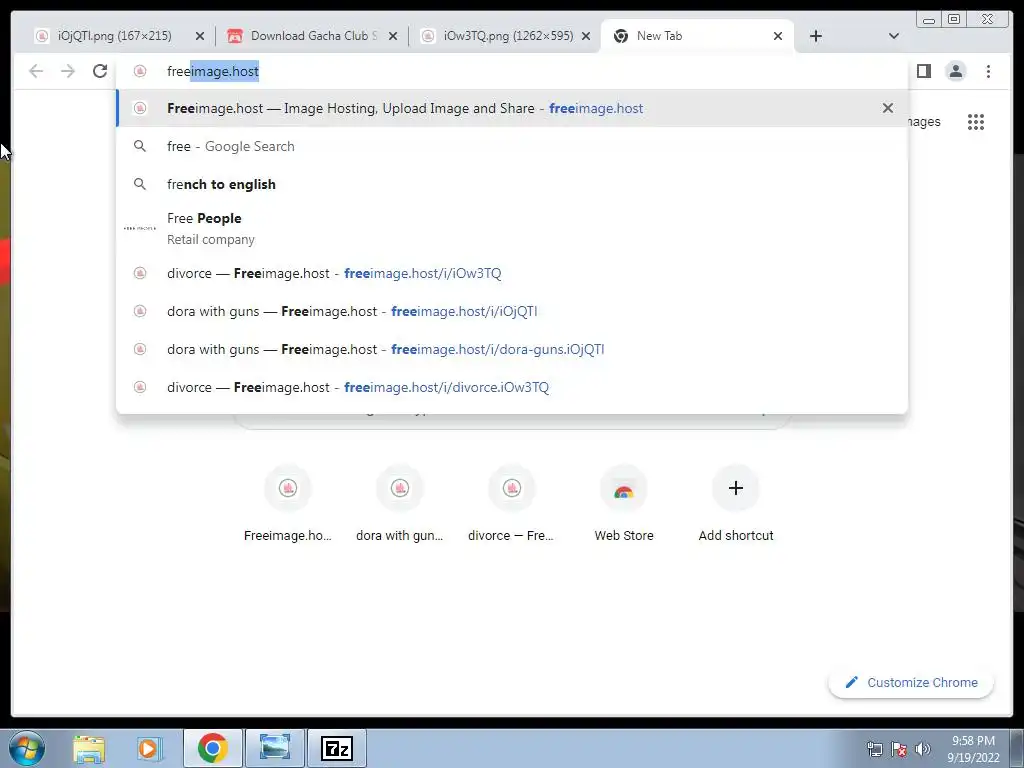
Task: Open Windows Explorer from the taskbar
Action: coord(89,748)
